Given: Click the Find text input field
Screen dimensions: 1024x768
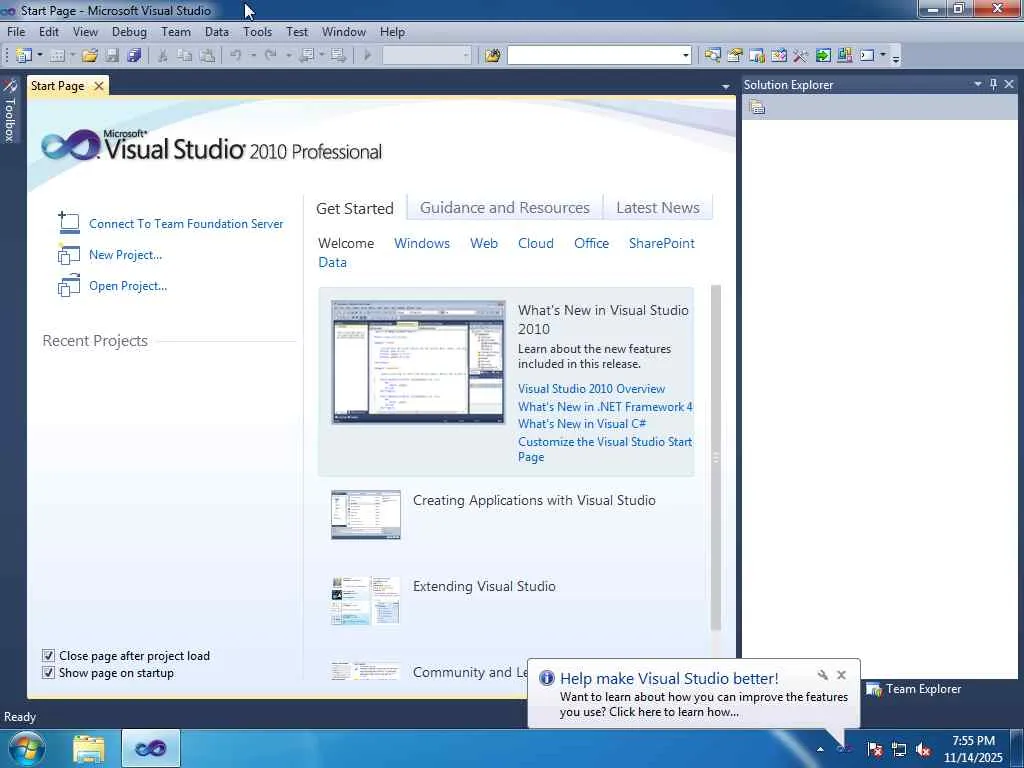Looking at the screenshot, I should (594, 56).
